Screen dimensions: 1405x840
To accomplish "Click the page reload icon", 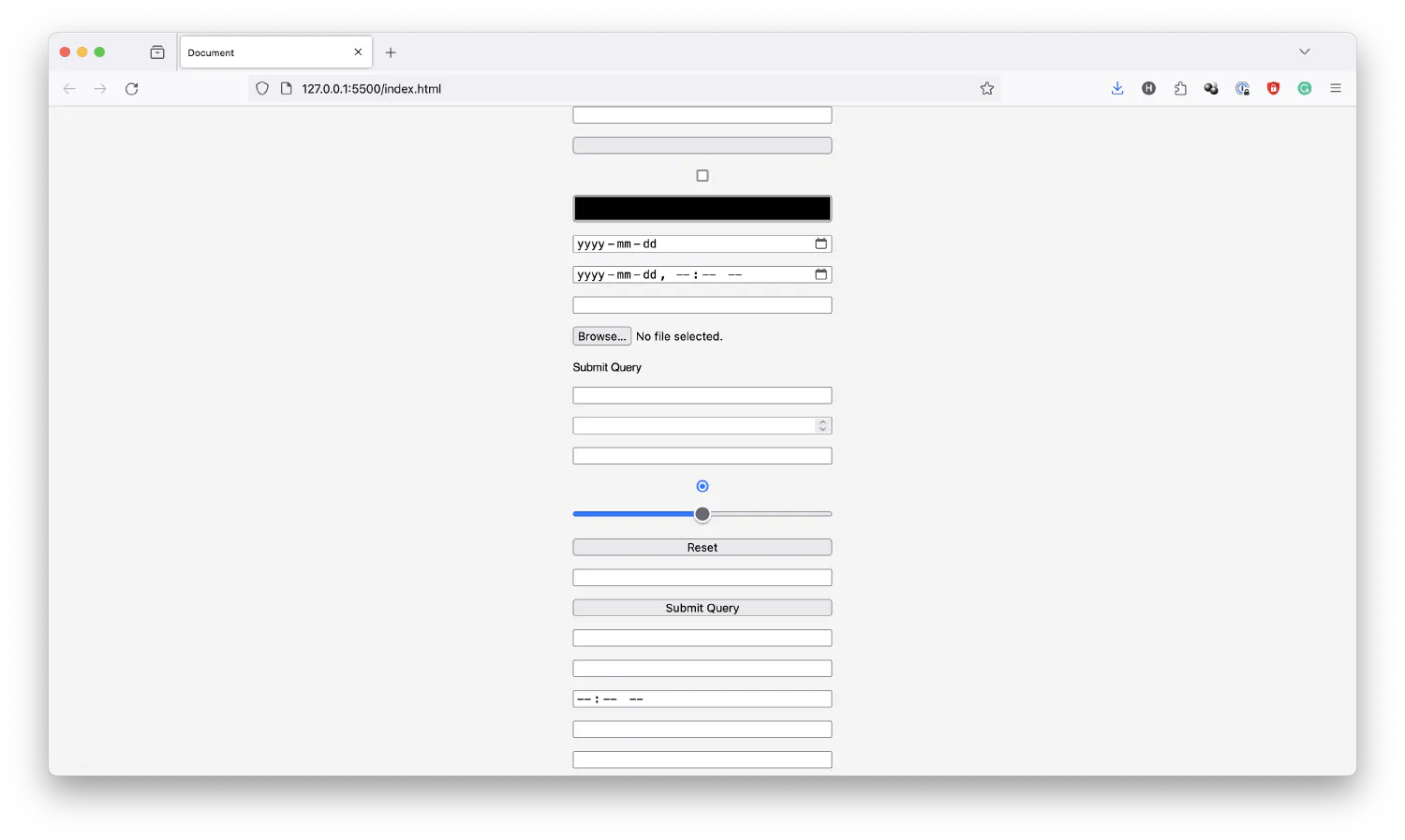I will [131, 88].
